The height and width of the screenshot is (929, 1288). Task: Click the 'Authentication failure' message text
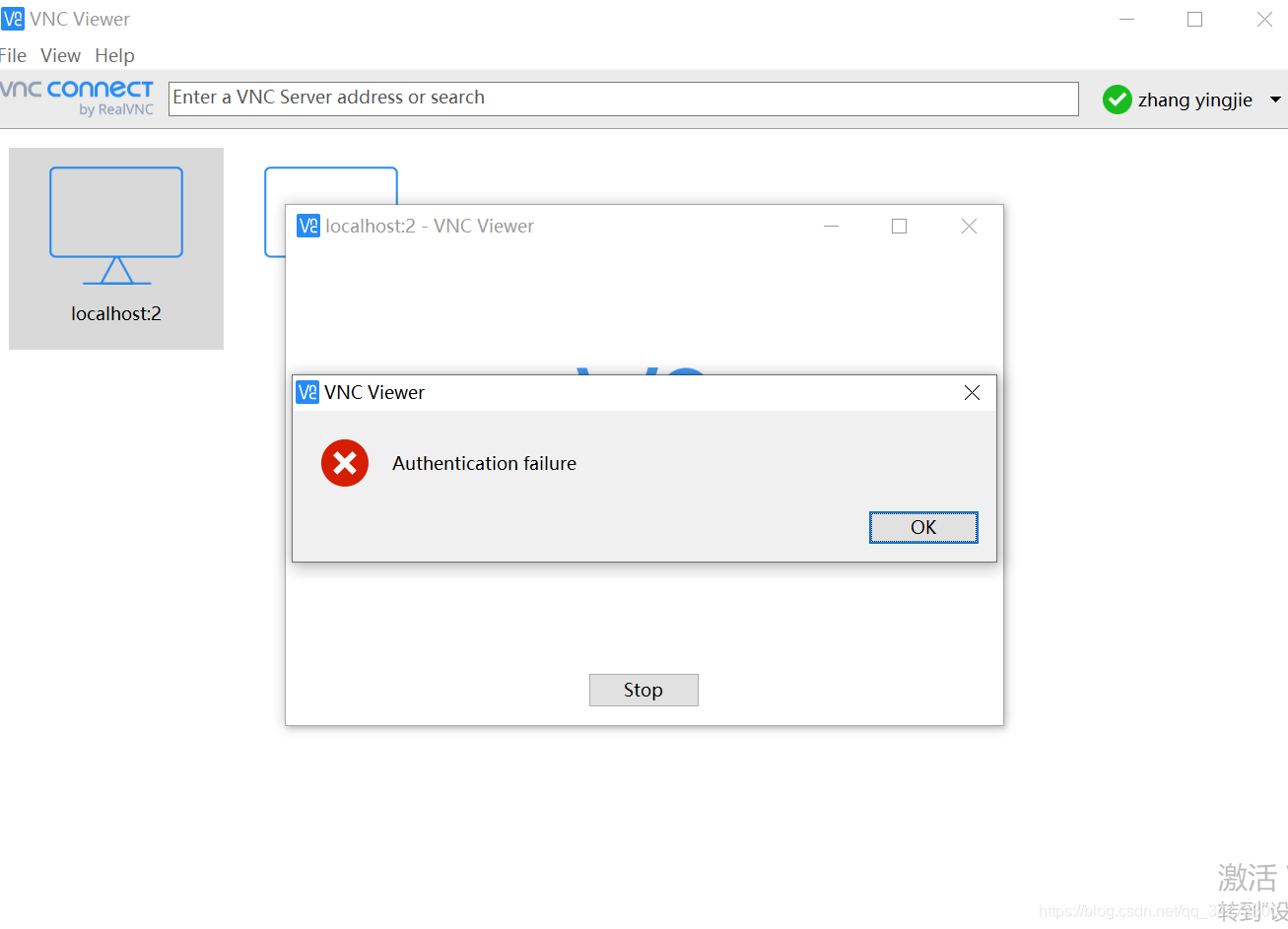pyautogui.click(x=484, y=463)
